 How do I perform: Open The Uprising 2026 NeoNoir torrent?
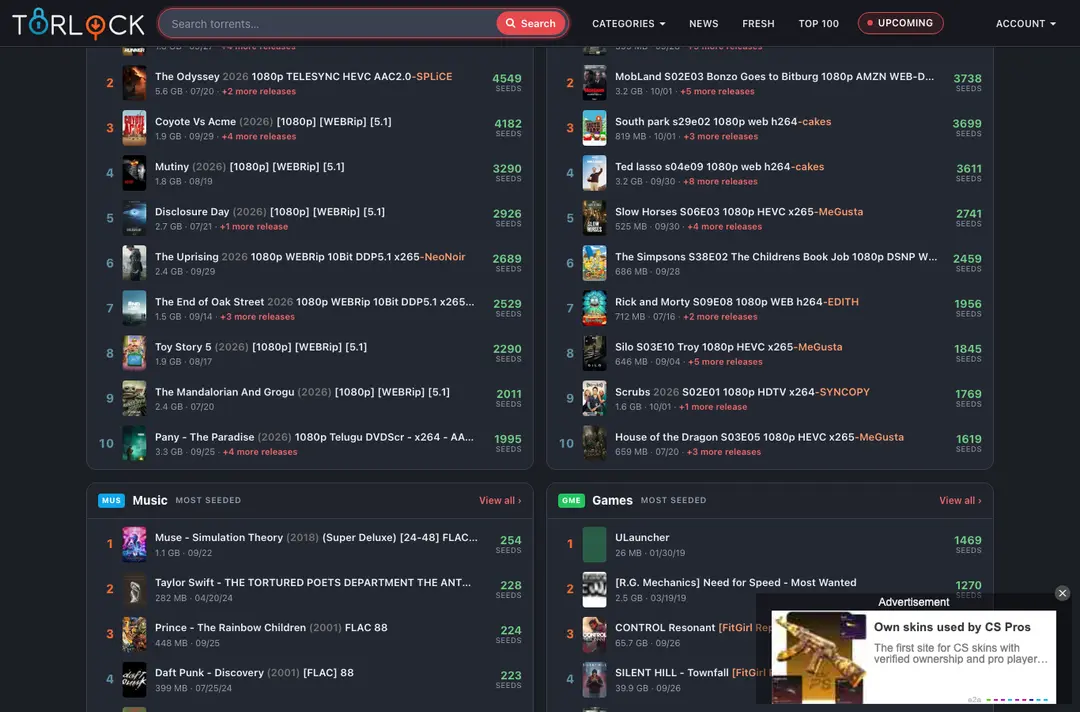[x=310, y=257]
